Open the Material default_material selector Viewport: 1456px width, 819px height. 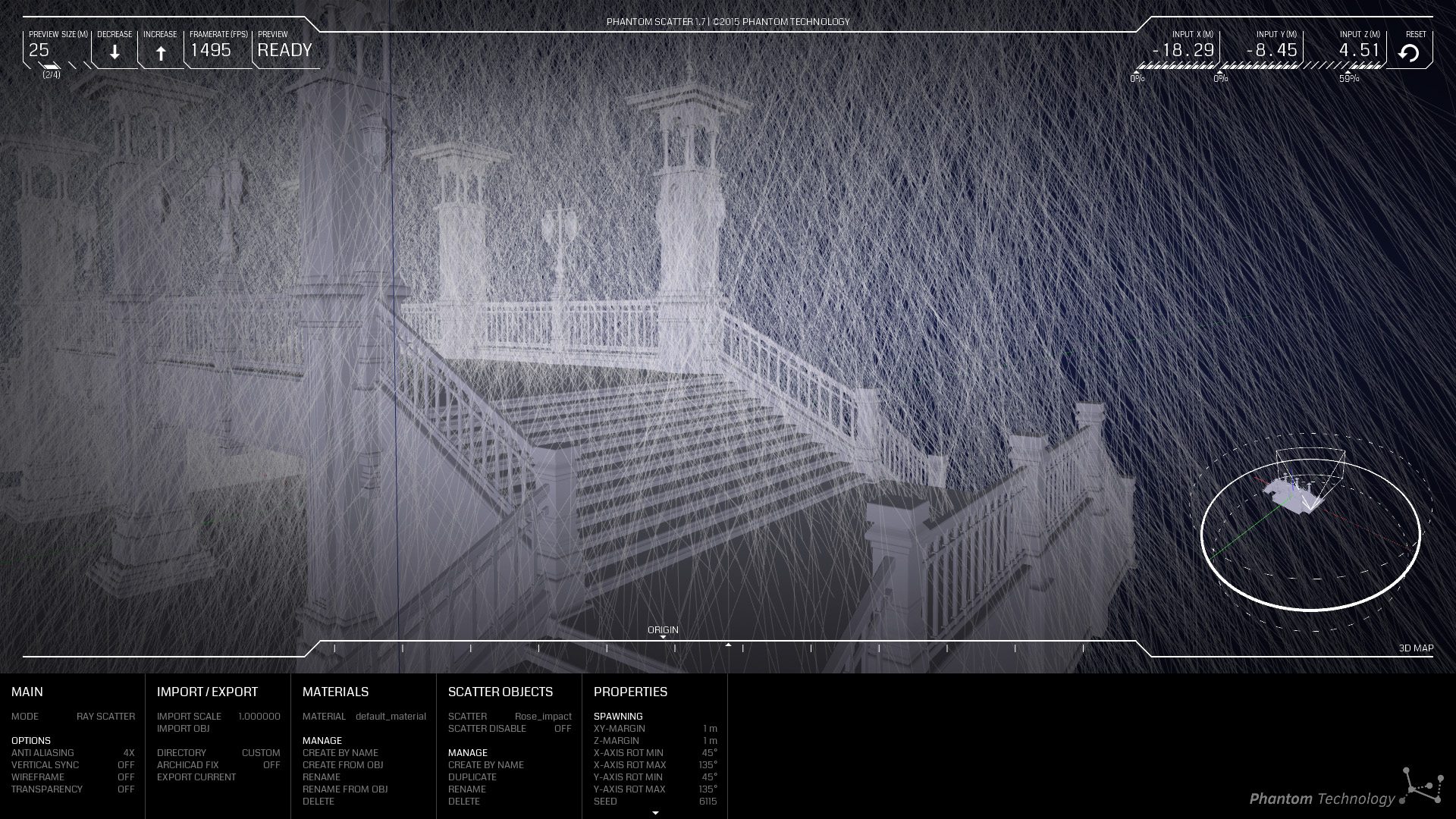[x=391, y=717]
